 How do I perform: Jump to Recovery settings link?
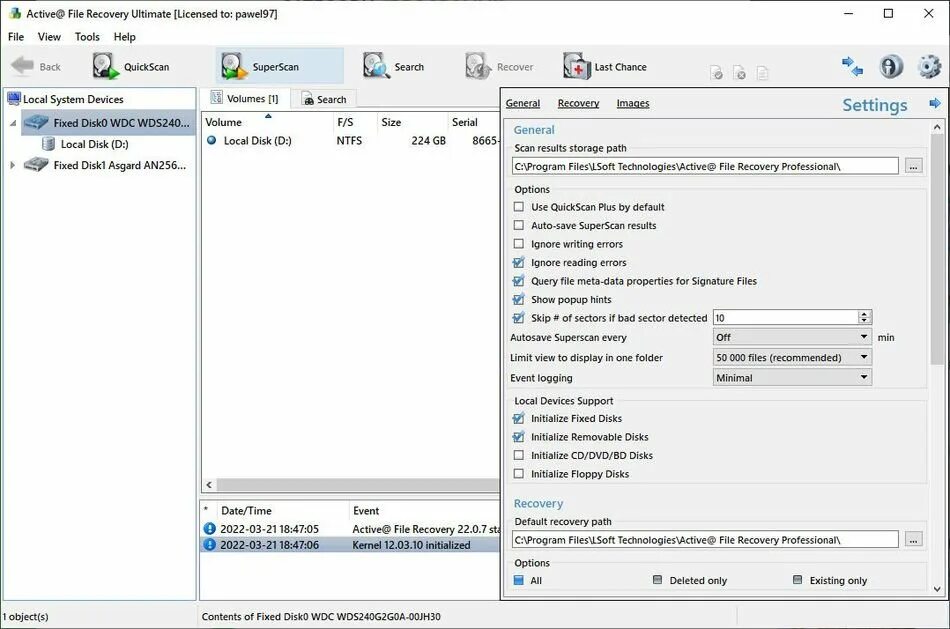pos(578,104)
